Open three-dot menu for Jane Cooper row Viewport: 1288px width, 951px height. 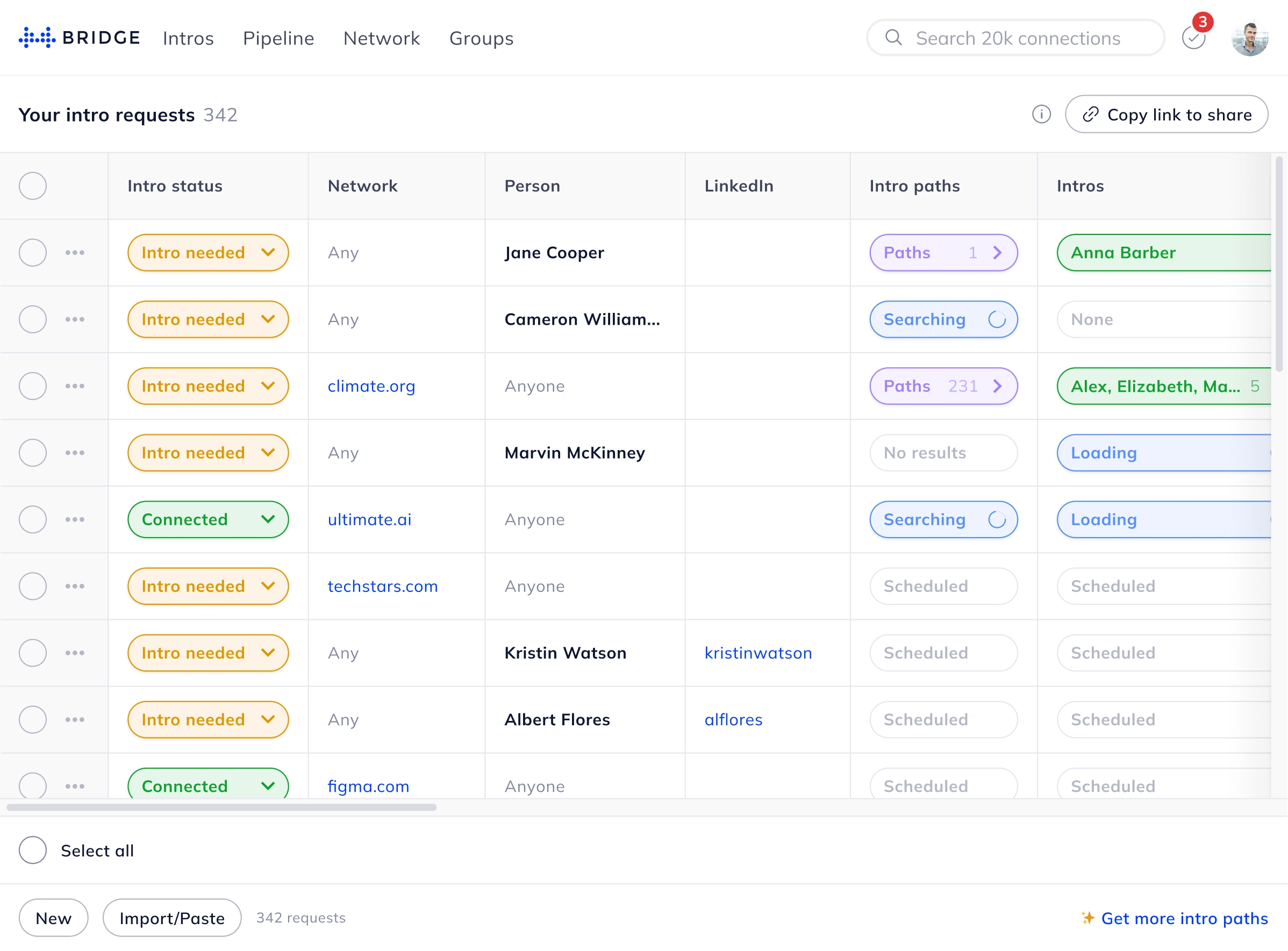pyautogui.click(x=75, y=253)
